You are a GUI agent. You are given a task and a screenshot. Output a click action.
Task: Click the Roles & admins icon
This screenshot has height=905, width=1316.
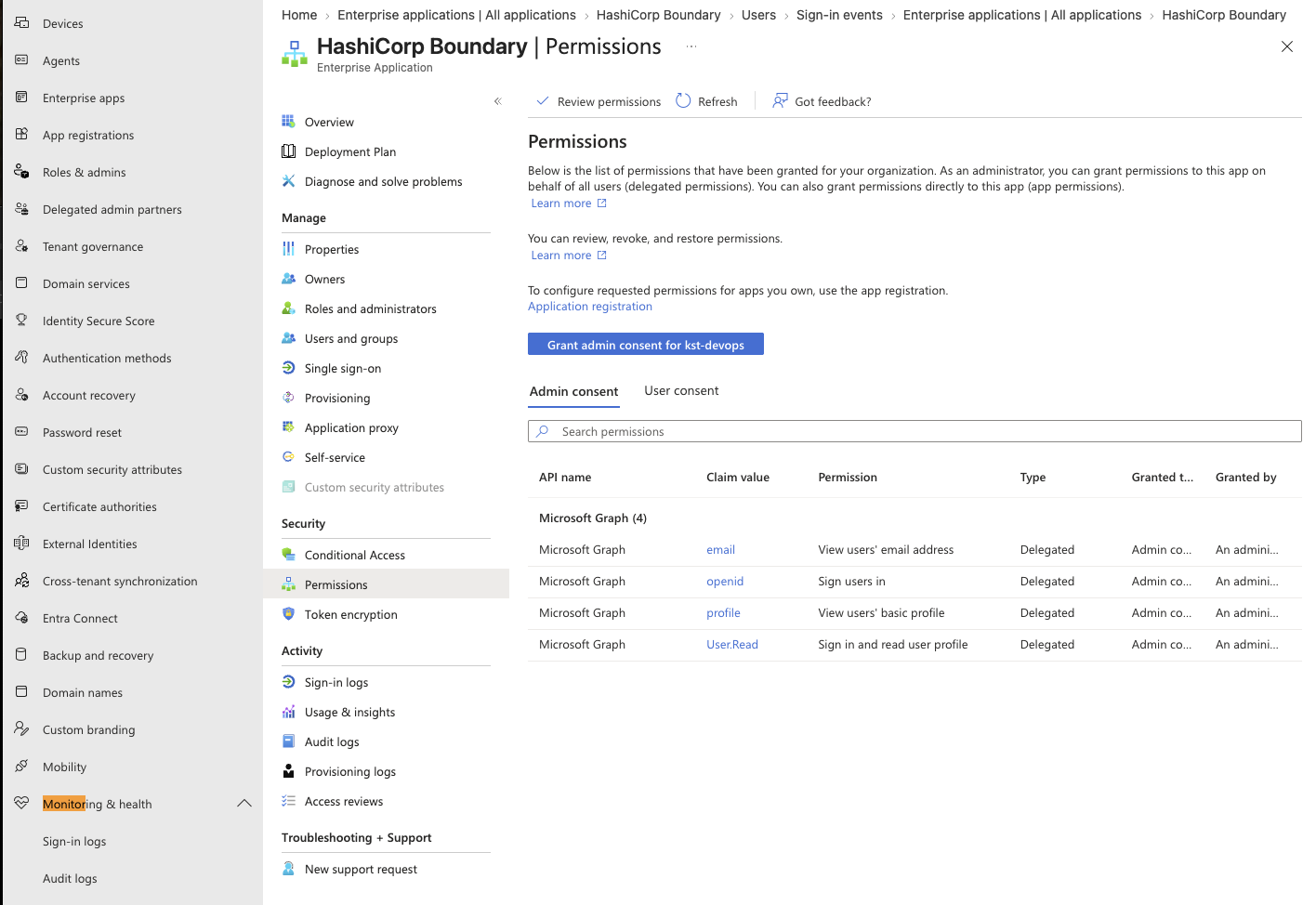tap(21, 171)
